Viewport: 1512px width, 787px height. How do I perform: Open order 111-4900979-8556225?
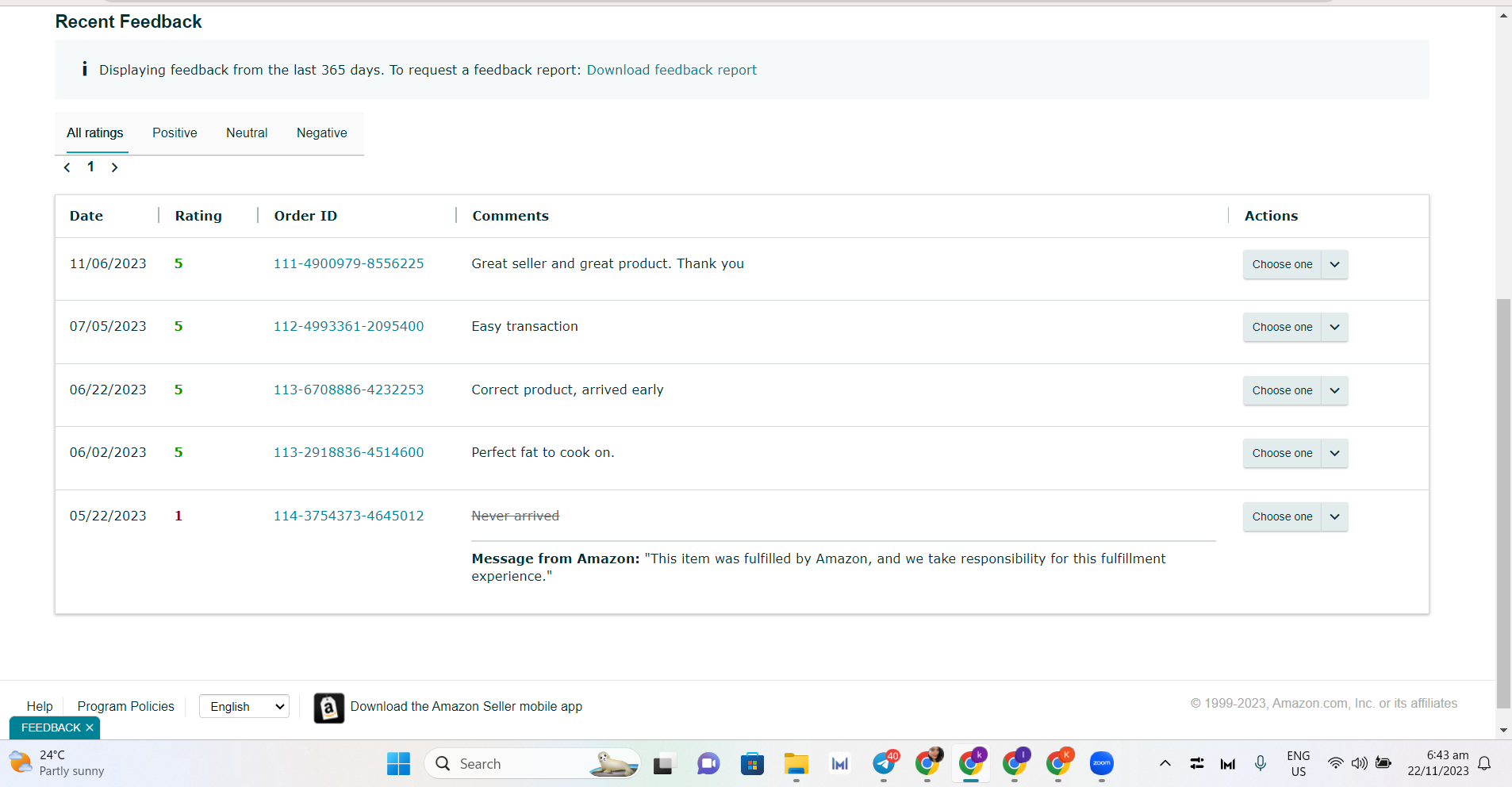pos(348,263)
